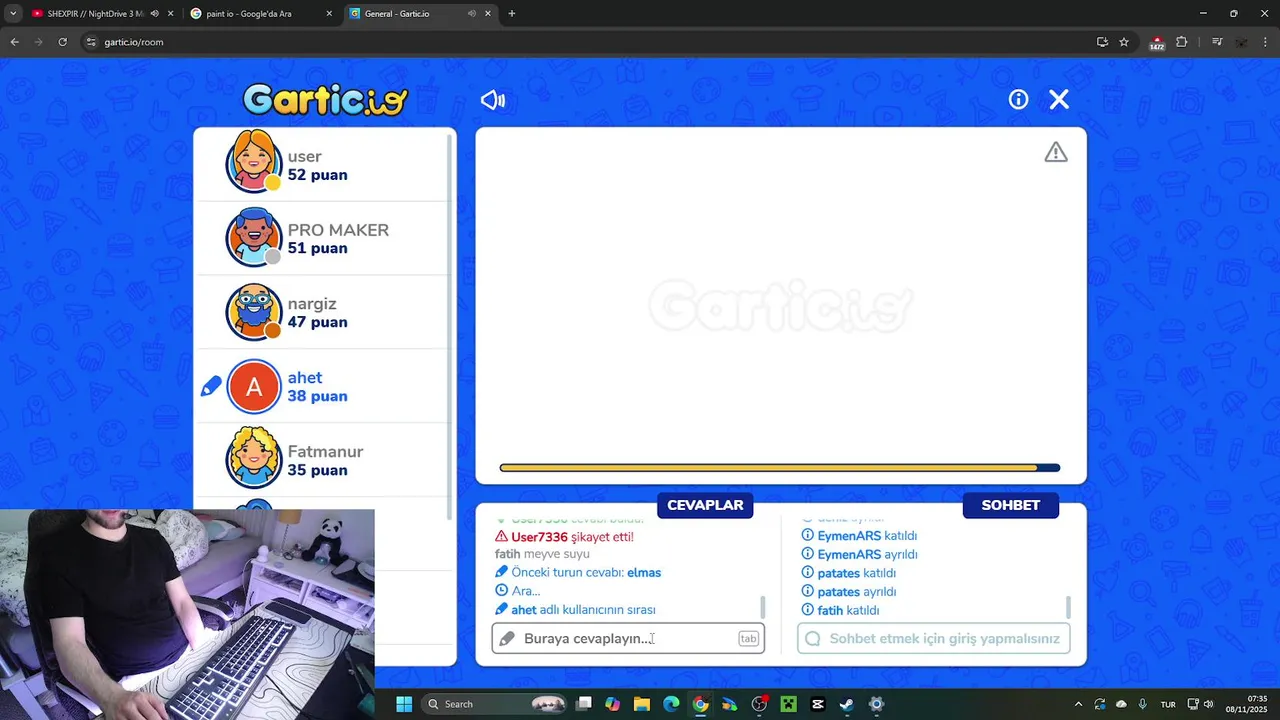Click the tab key hint in answer box
Viewport: 1280px width, 720px height.
point(748,639)
